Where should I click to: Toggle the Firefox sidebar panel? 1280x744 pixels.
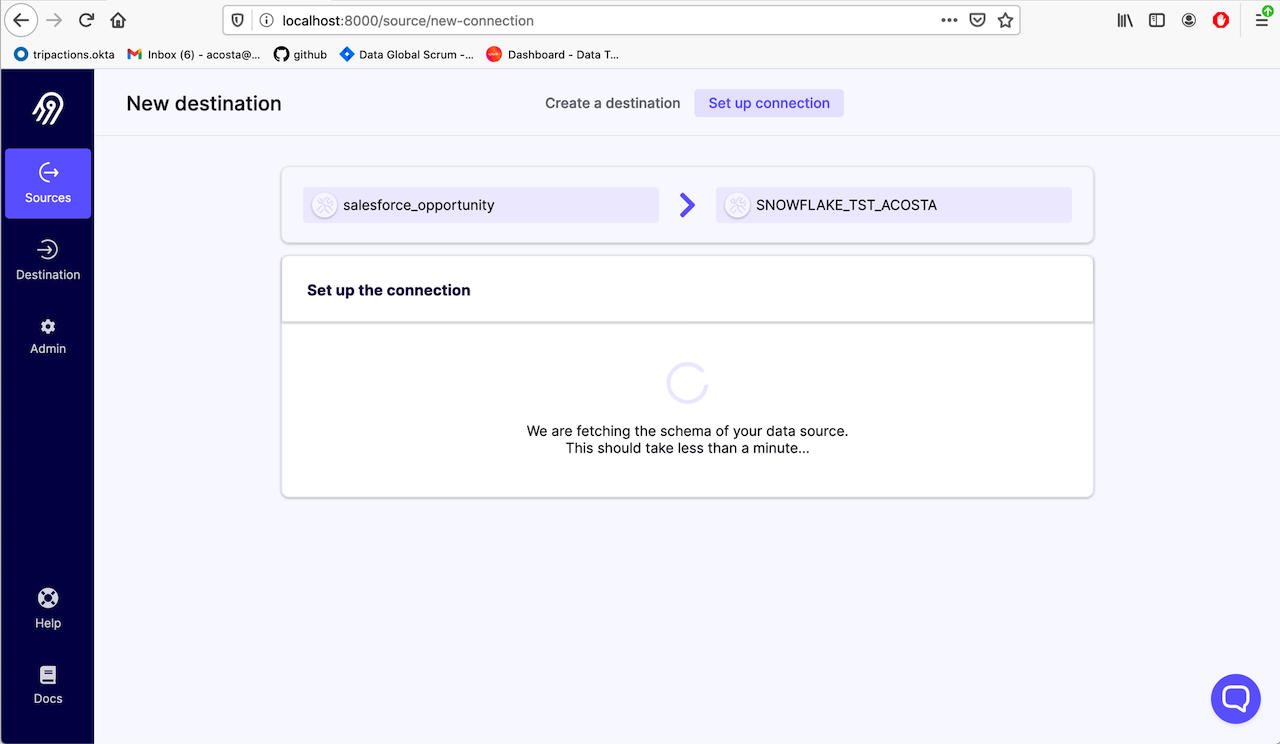pos(1156,19)
